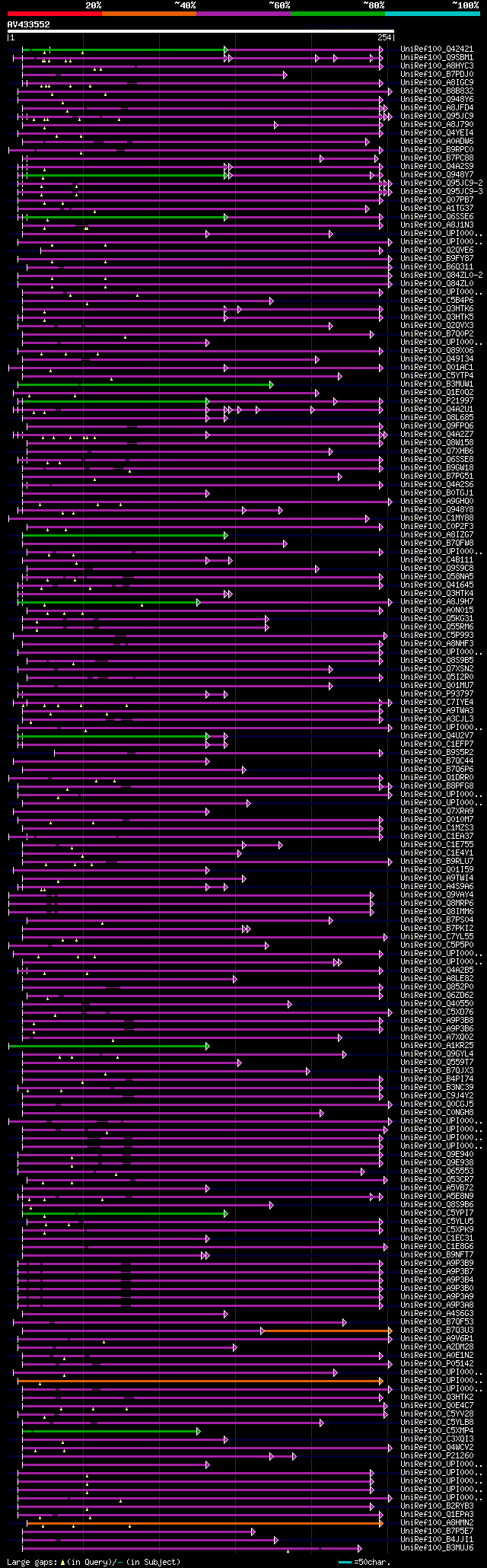Screen dimensions: 487x1568
Task: Open hit UniRef100_Q42421
Action: click(437, 49)
